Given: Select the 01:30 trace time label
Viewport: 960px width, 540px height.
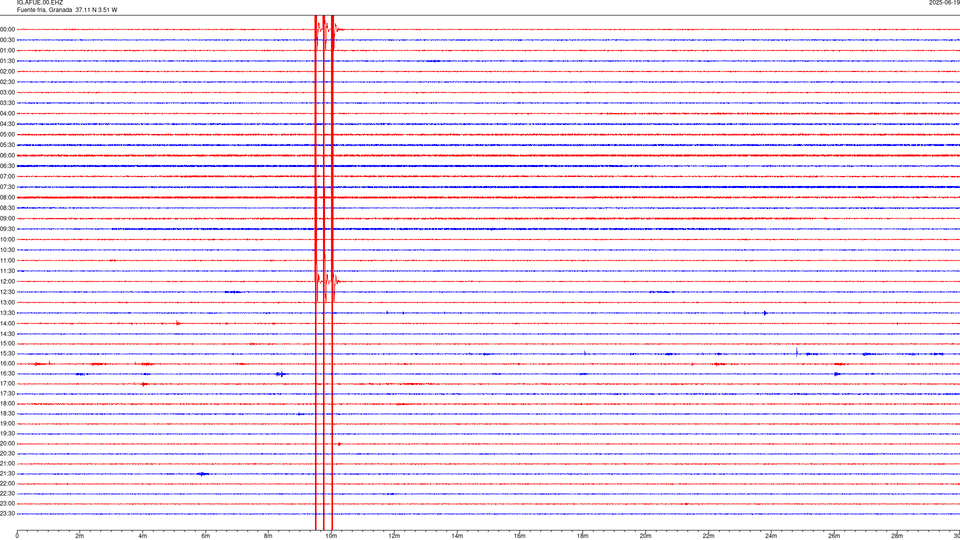Looking at the screenshot, I should coord(7,61).
